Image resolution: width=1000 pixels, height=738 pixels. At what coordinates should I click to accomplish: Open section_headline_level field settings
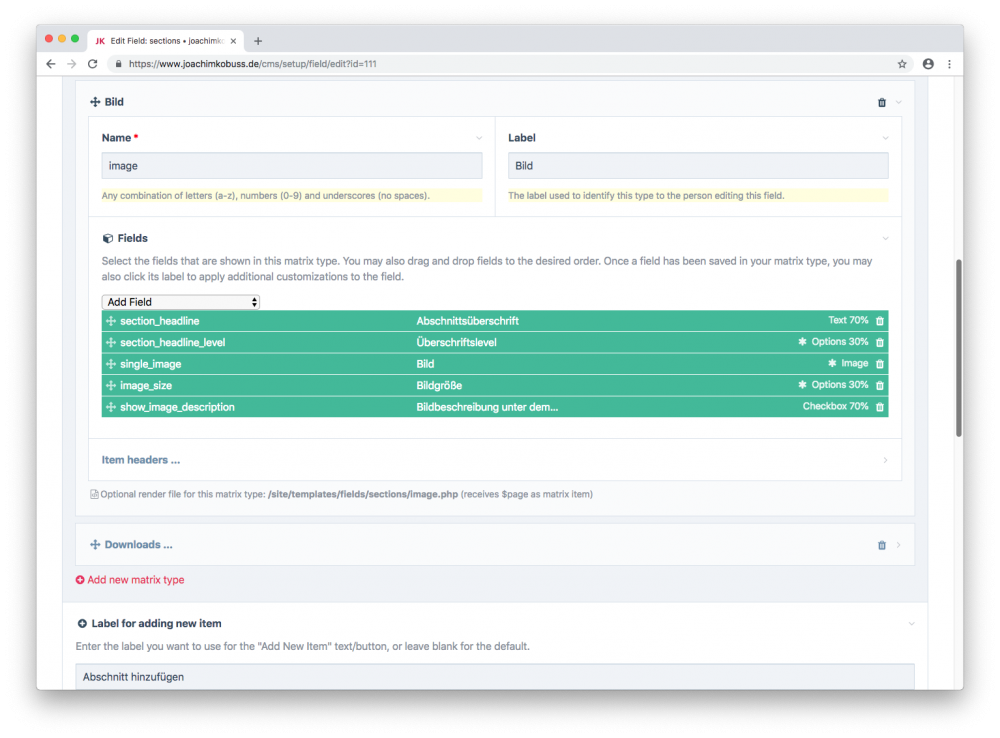[172, 343]
